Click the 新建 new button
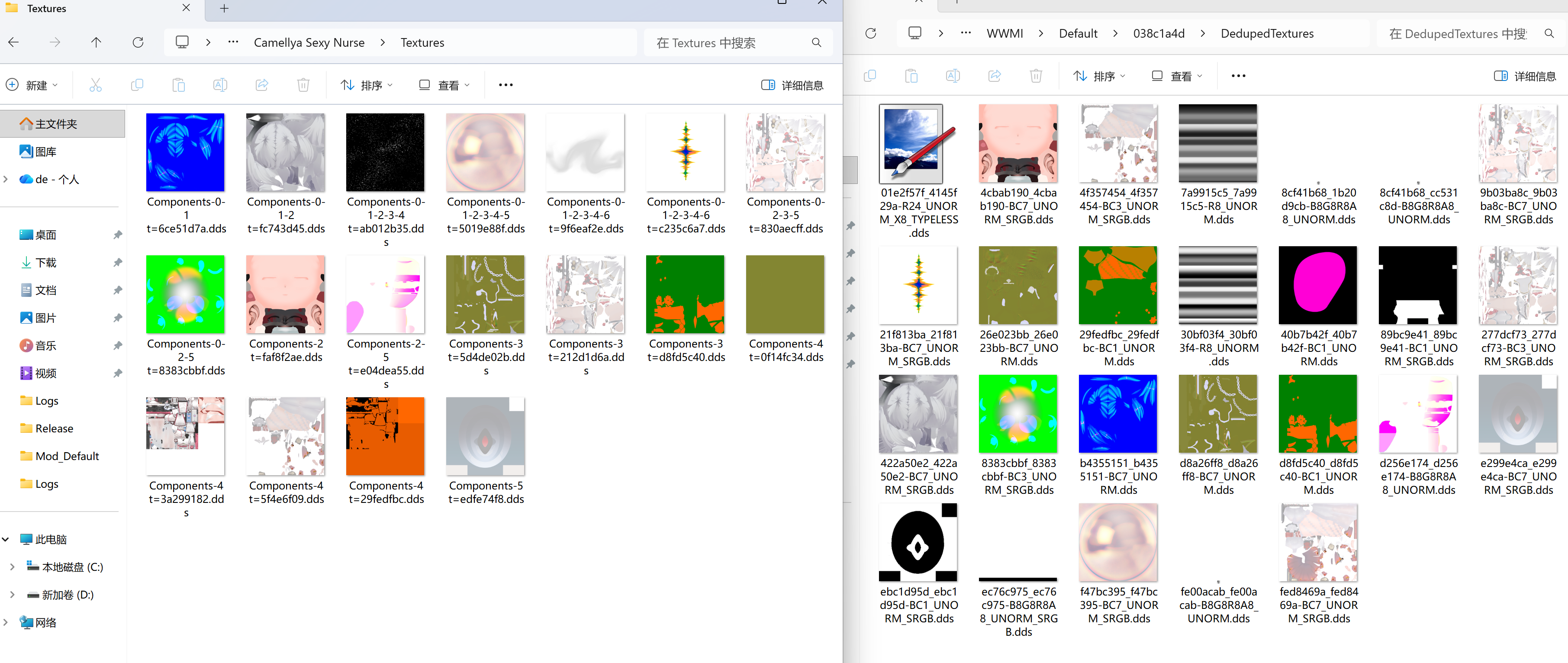 click(x=32, y=85)
